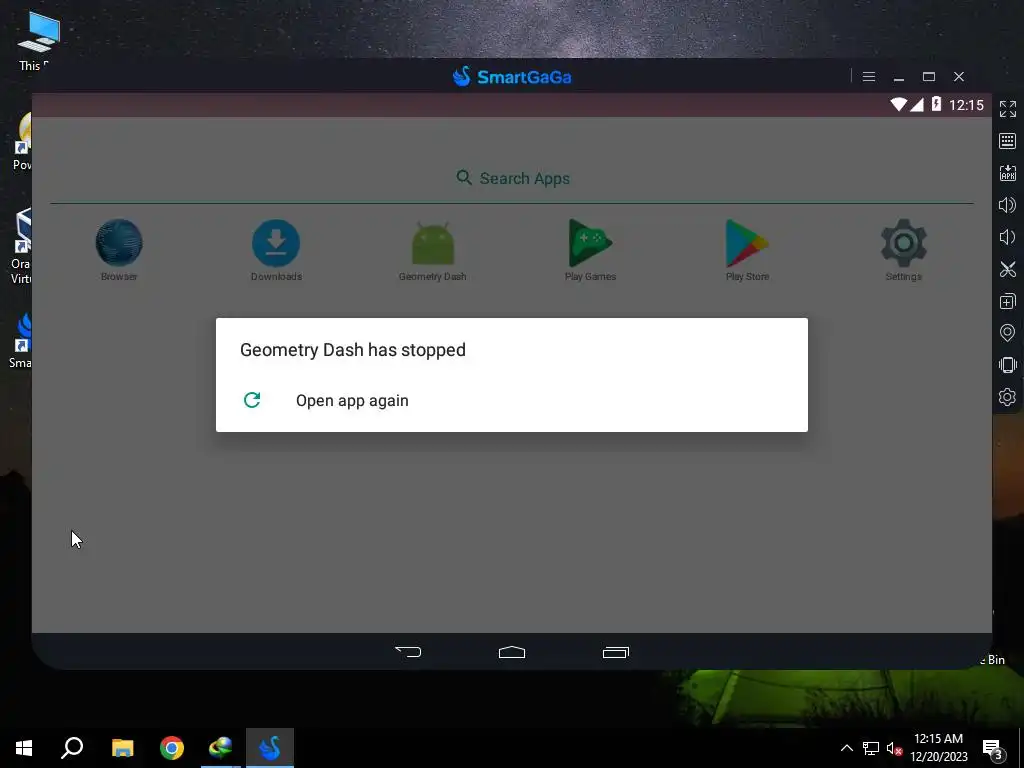The image size is (1024, 768).
Task: Click the Android battery status icon
Action: (x=936, y=104)
